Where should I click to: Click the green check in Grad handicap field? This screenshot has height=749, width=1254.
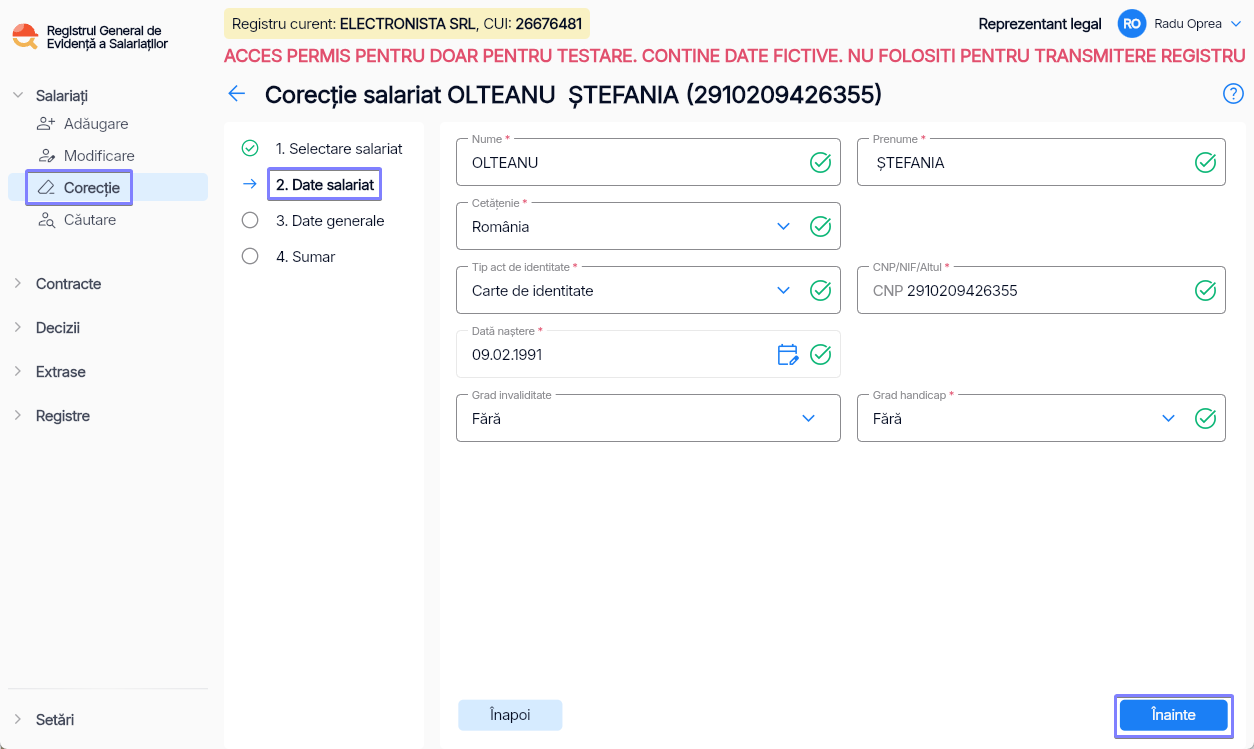tap(1206, 418)
